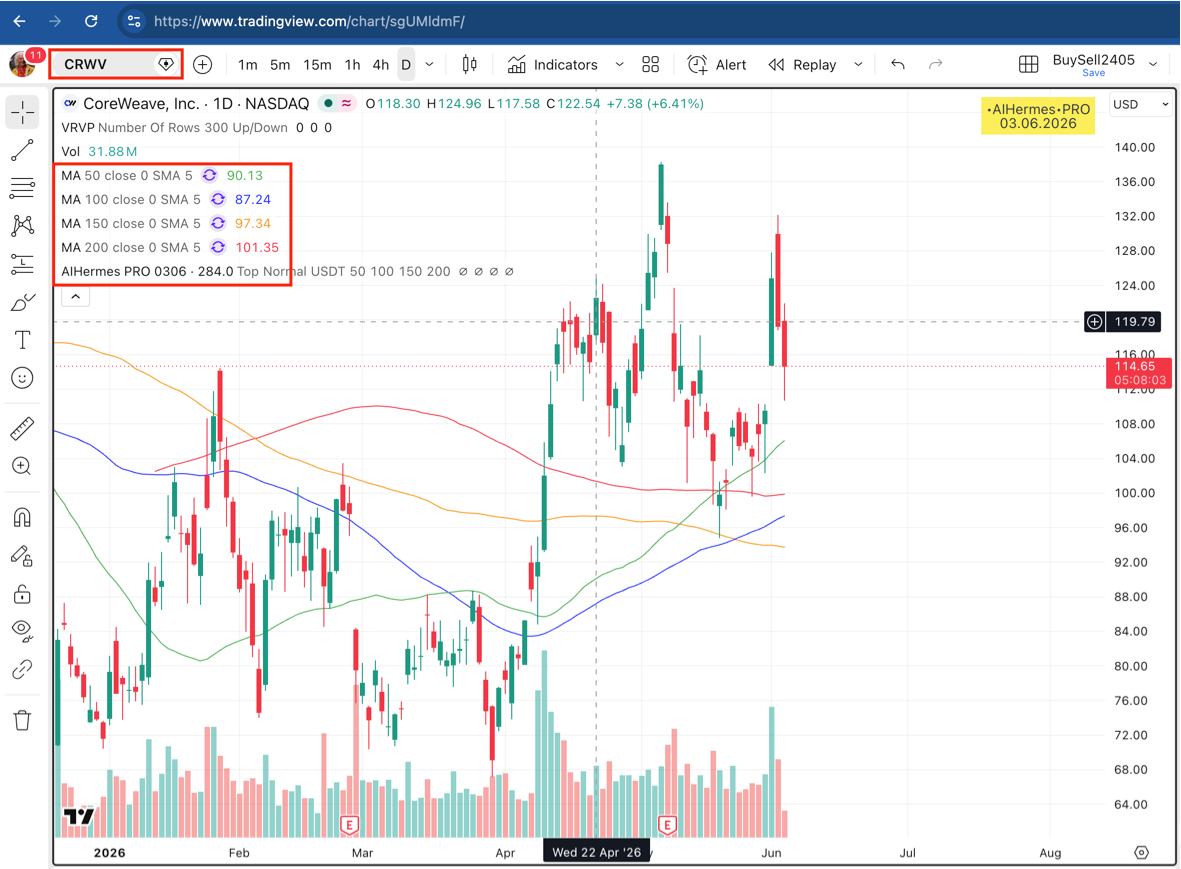
Task: Expand the timeframe interval dropdown
Action: pyautogui.click(x=429, y=65)
